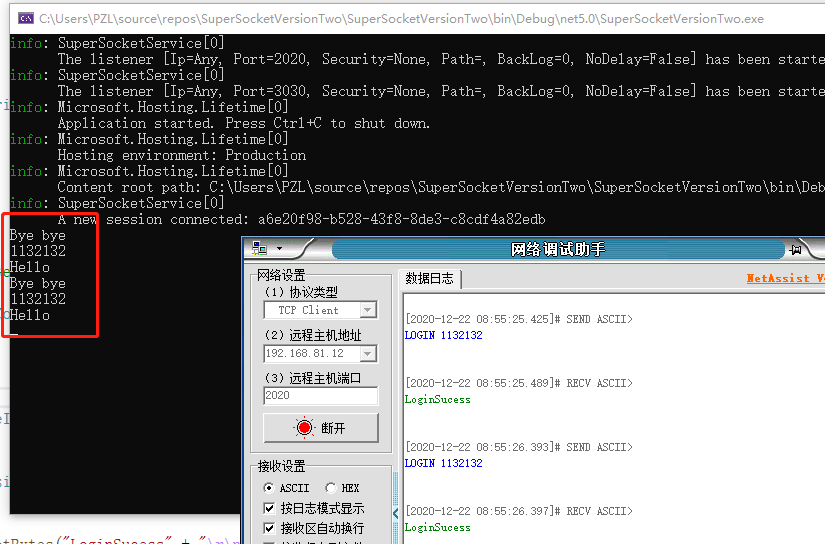Click LoginSucess received at 08:55:25.489
Viewport: 825px width, 544px height.
coord(438,399)
